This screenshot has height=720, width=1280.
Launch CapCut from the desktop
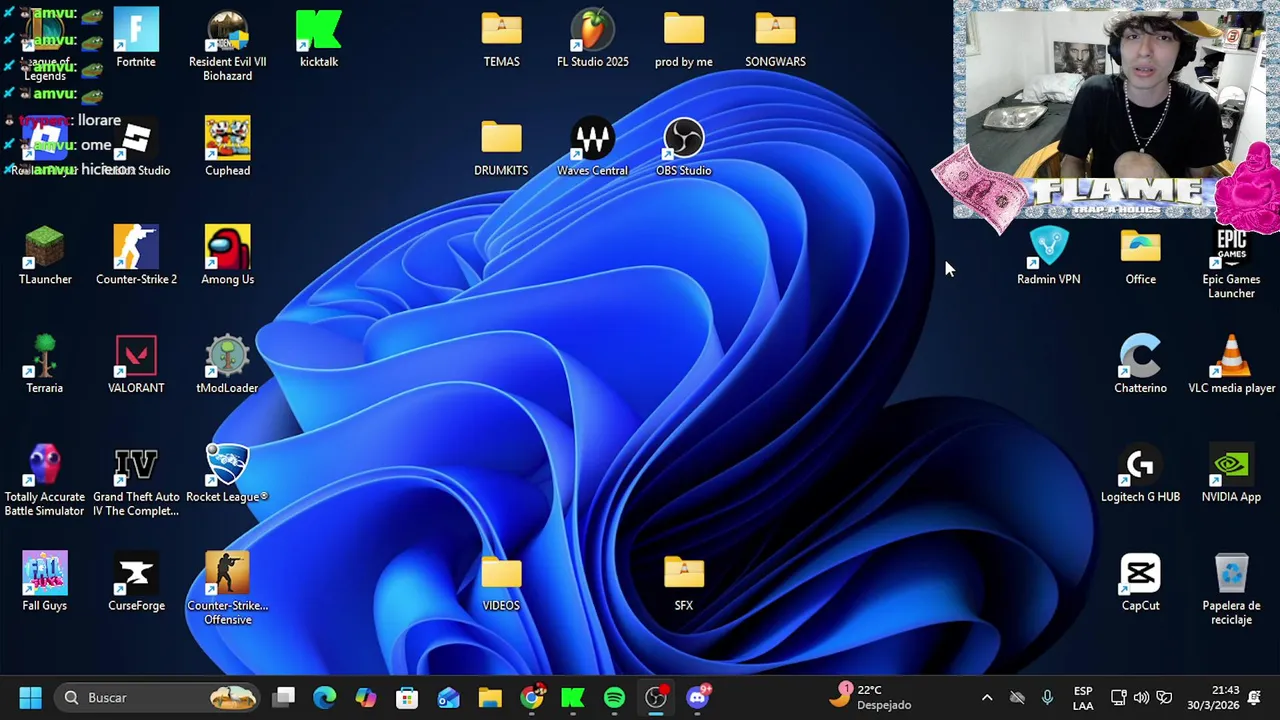[x=1140, y=583]
